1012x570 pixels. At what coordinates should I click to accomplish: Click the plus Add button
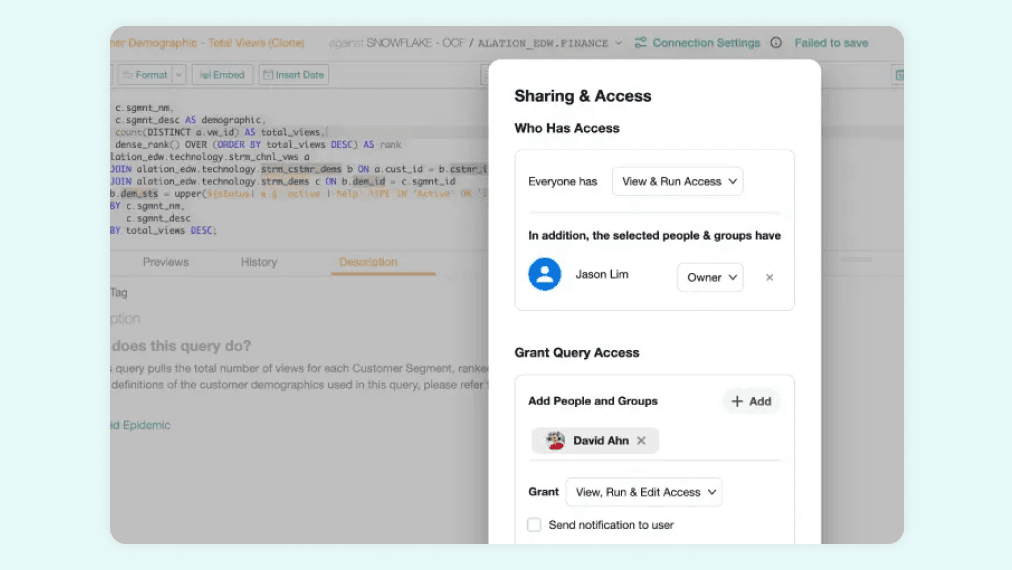[751, 401]
